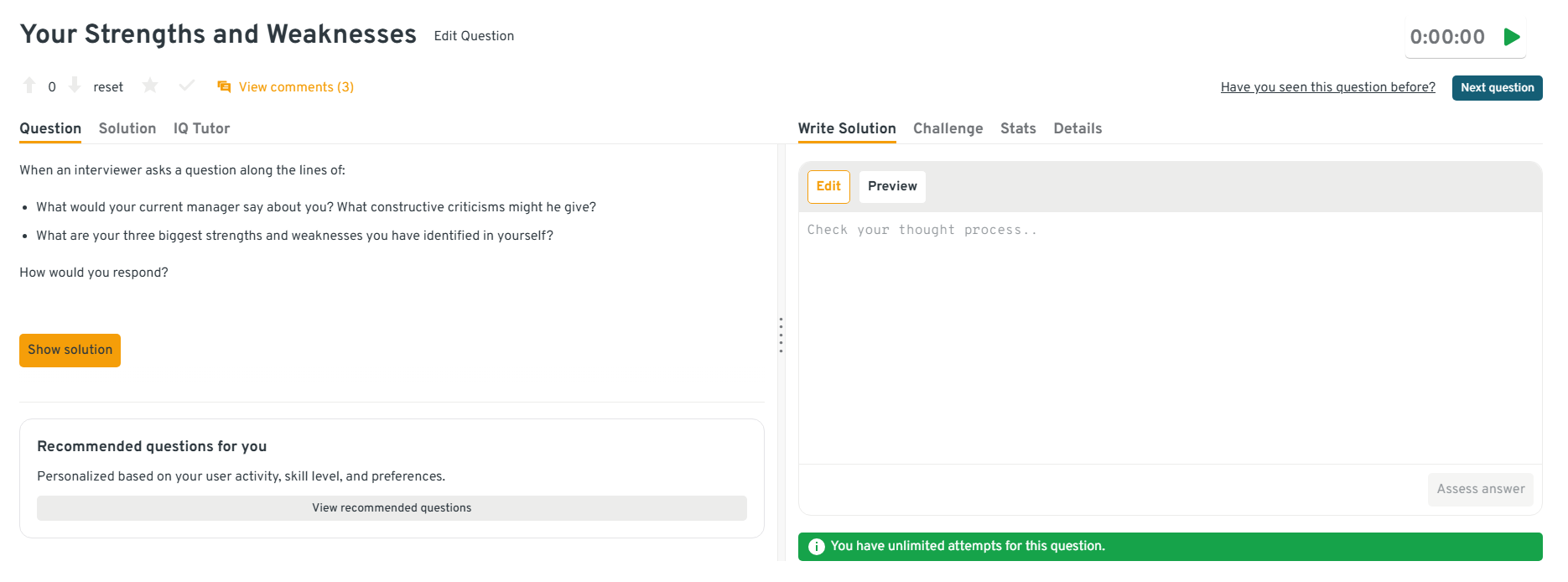Start the timer with the play button

[1512, 37]
